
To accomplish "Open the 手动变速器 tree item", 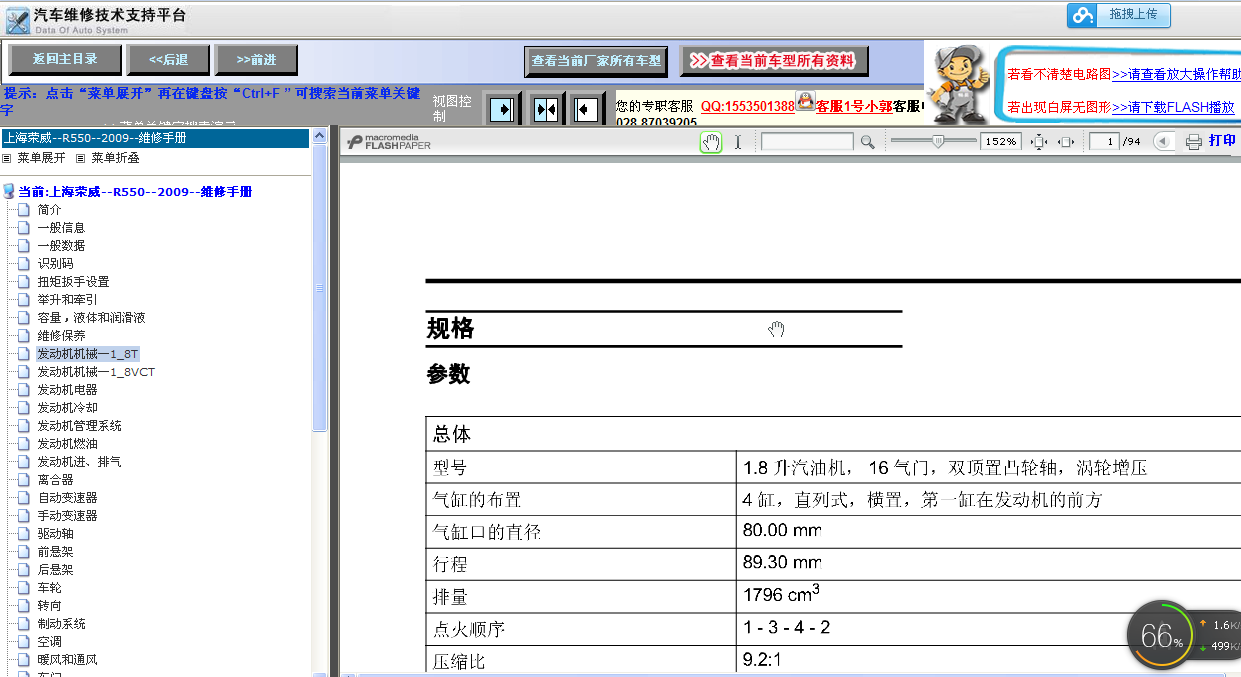I will (x=67, y=516).
